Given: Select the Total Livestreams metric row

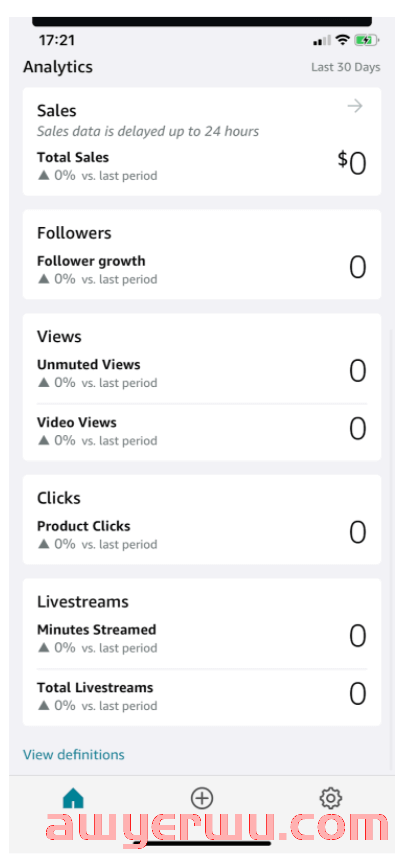Looking at the screenshot, I should click(202, 696).
